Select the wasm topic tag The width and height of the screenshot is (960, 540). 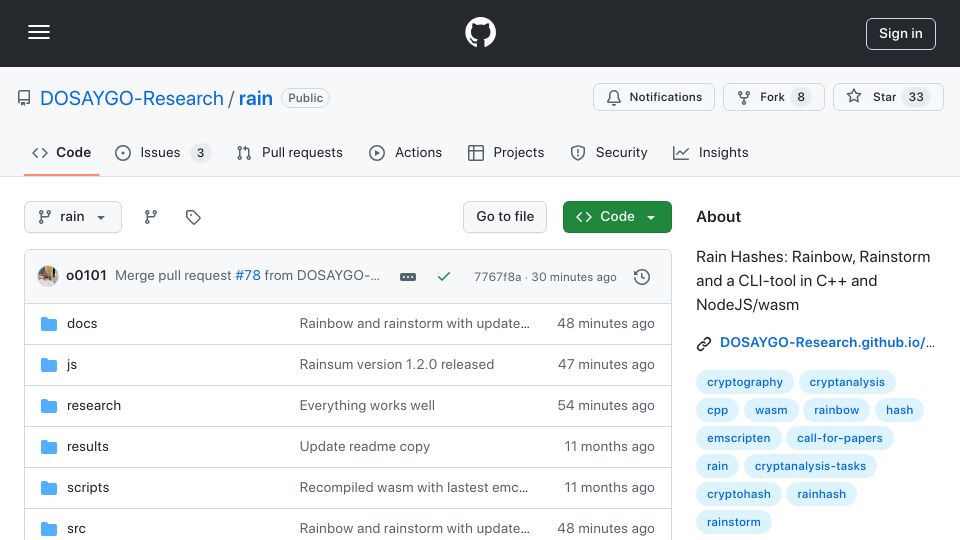771,410
